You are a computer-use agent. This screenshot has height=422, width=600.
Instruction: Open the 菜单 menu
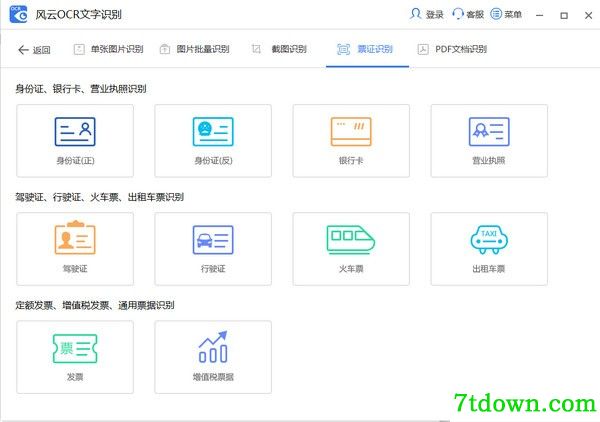tap(513, 15)
